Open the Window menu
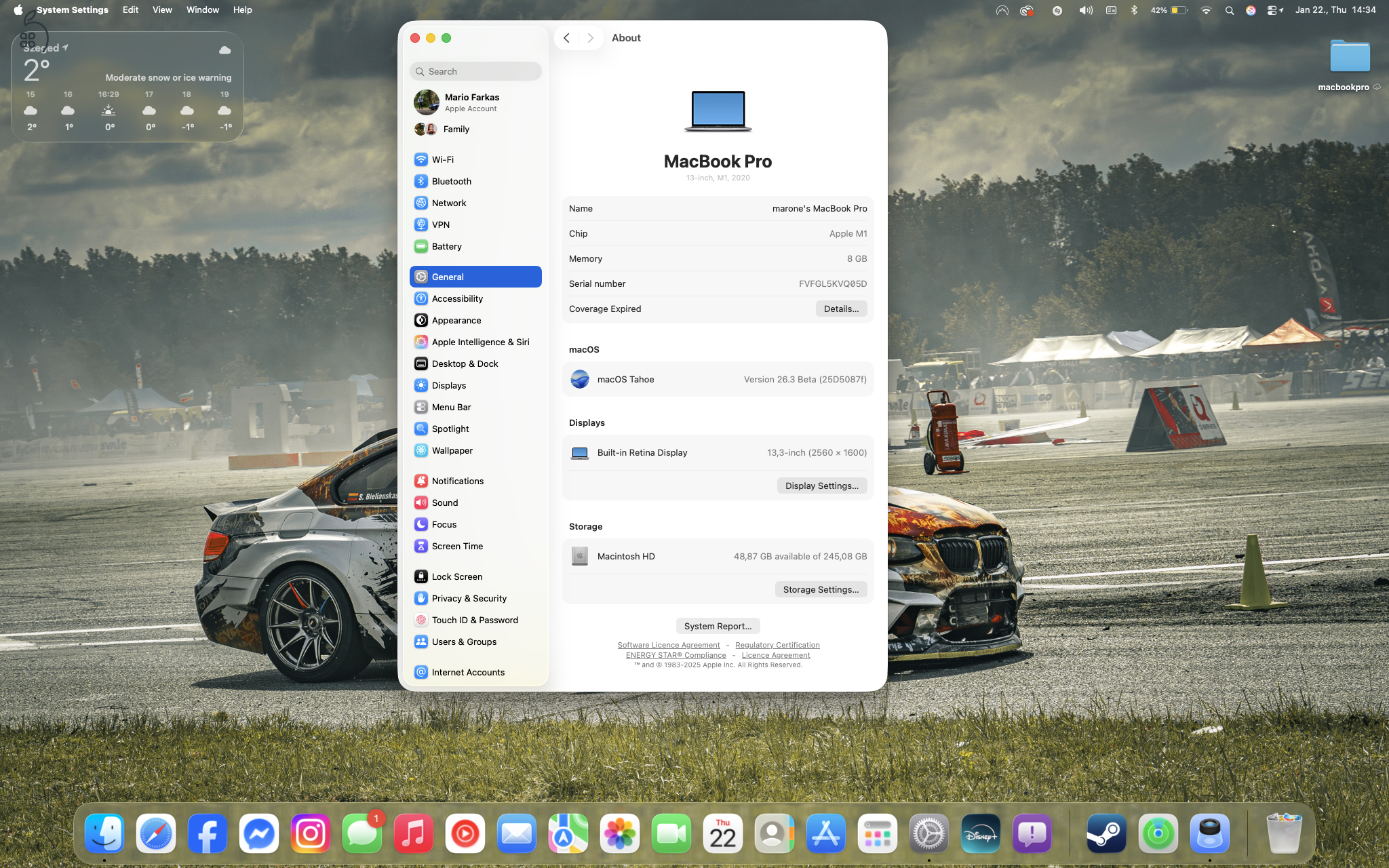 coord(202,9)
